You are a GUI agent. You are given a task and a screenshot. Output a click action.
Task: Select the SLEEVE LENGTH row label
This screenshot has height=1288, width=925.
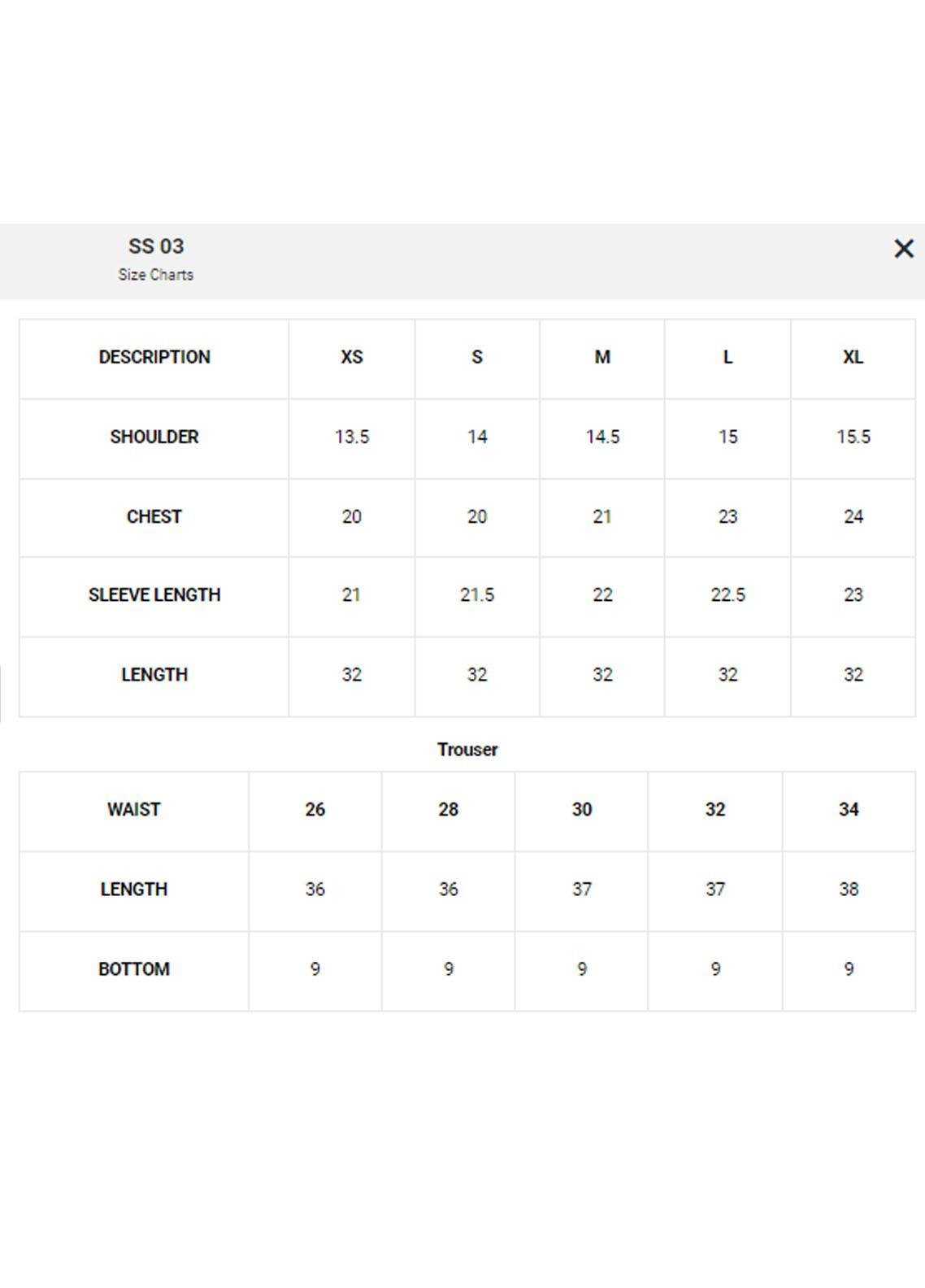coord(154,595)
